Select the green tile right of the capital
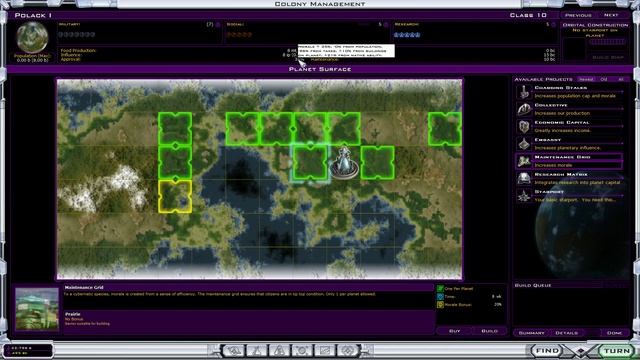 point(378,163)
